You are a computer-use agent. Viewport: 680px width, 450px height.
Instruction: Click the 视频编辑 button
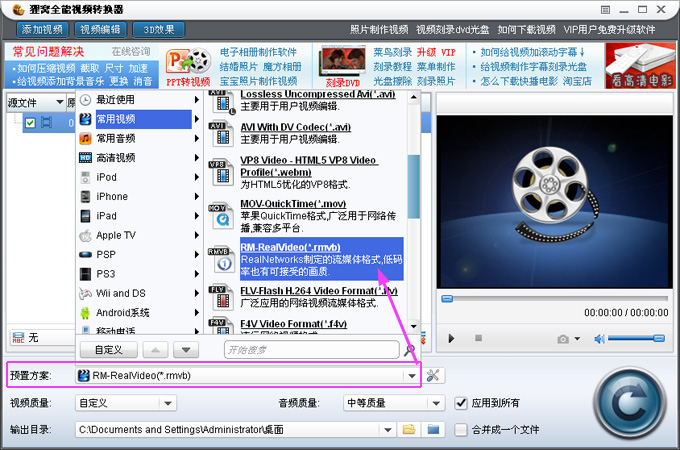click(101, 29)
